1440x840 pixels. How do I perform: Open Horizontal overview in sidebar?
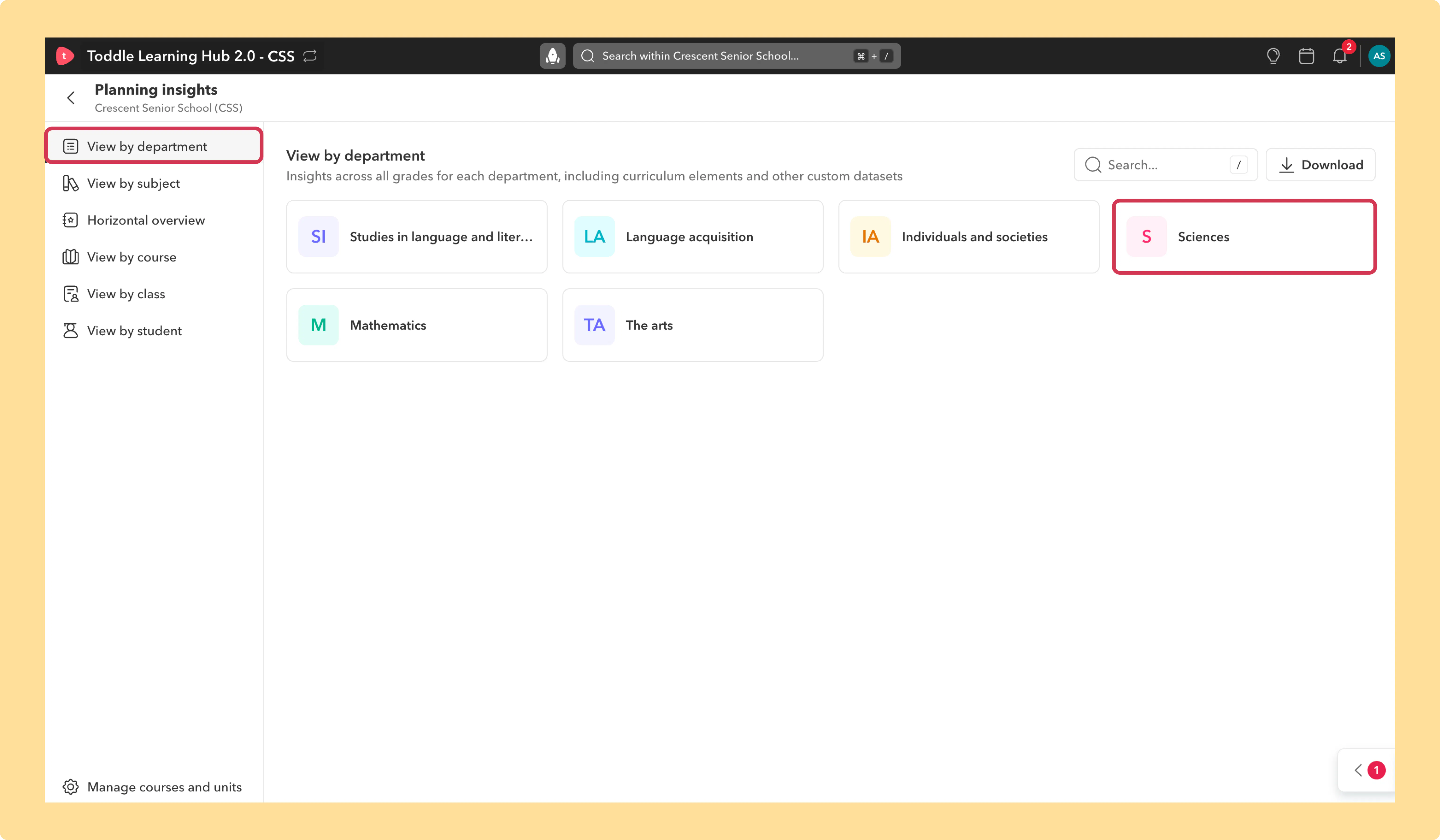(x=154, y=220)
